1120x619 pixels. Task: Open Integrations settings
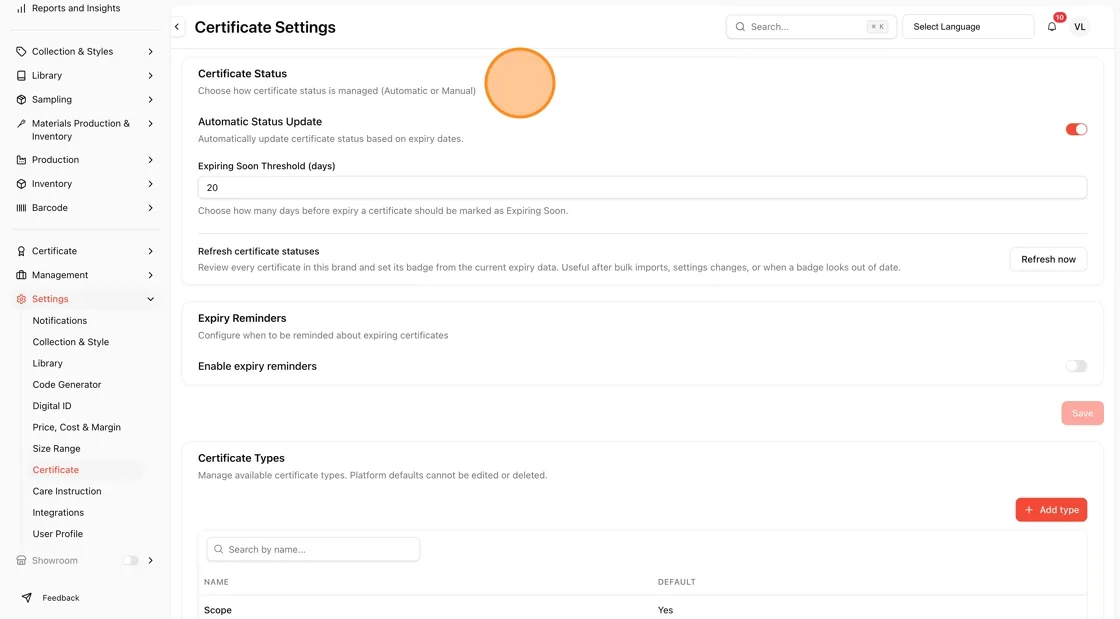click(58, 513)
